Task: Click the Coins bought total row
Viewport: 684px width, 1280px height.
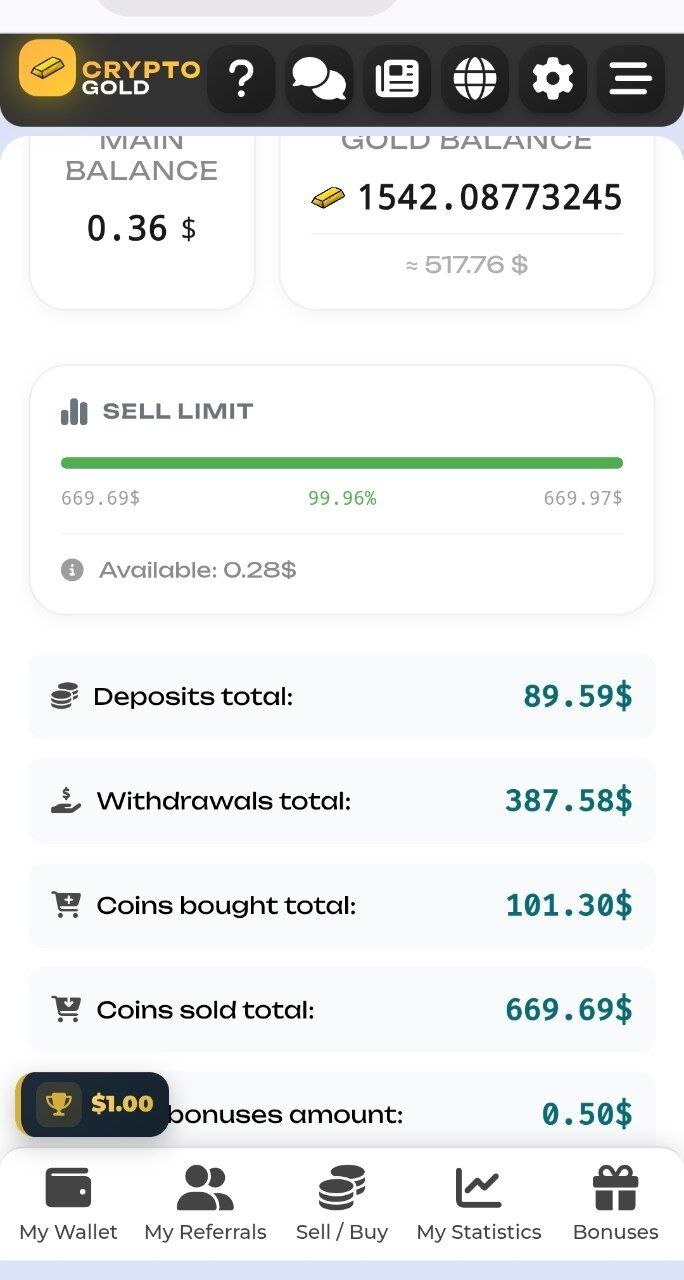Action: pyautogui.click(x=342, y=905)
